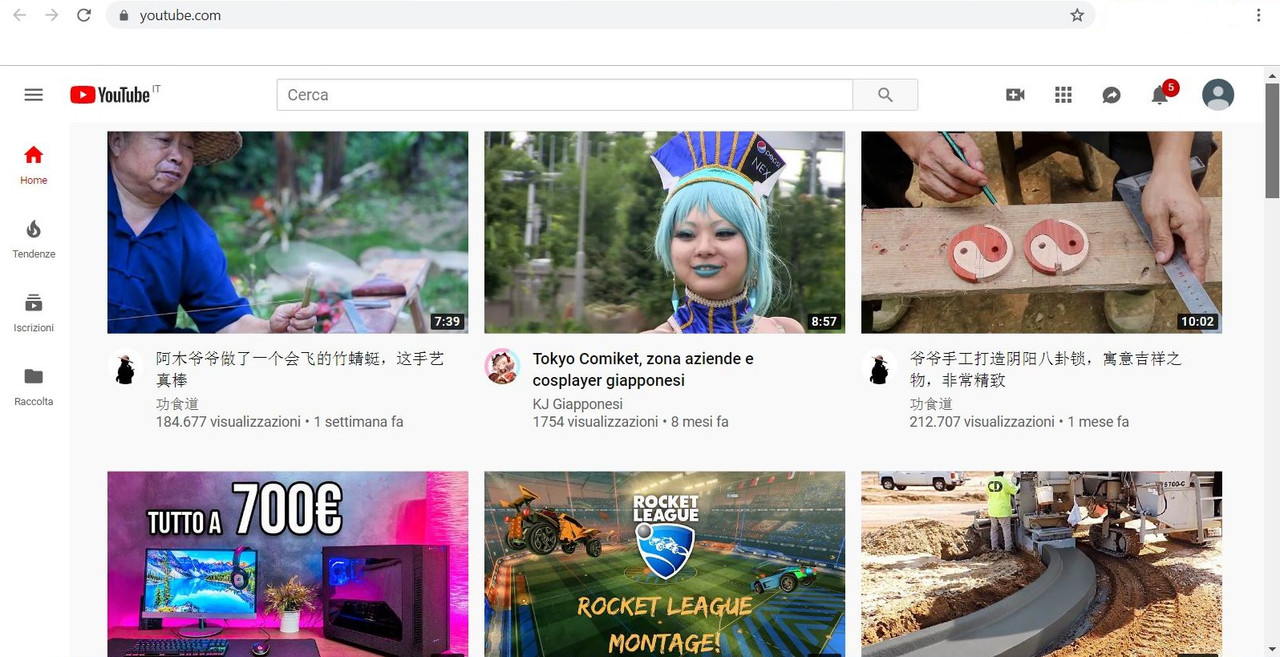Open the 7:39 bamboo dragonfly video thumbnail

point(287,232)
